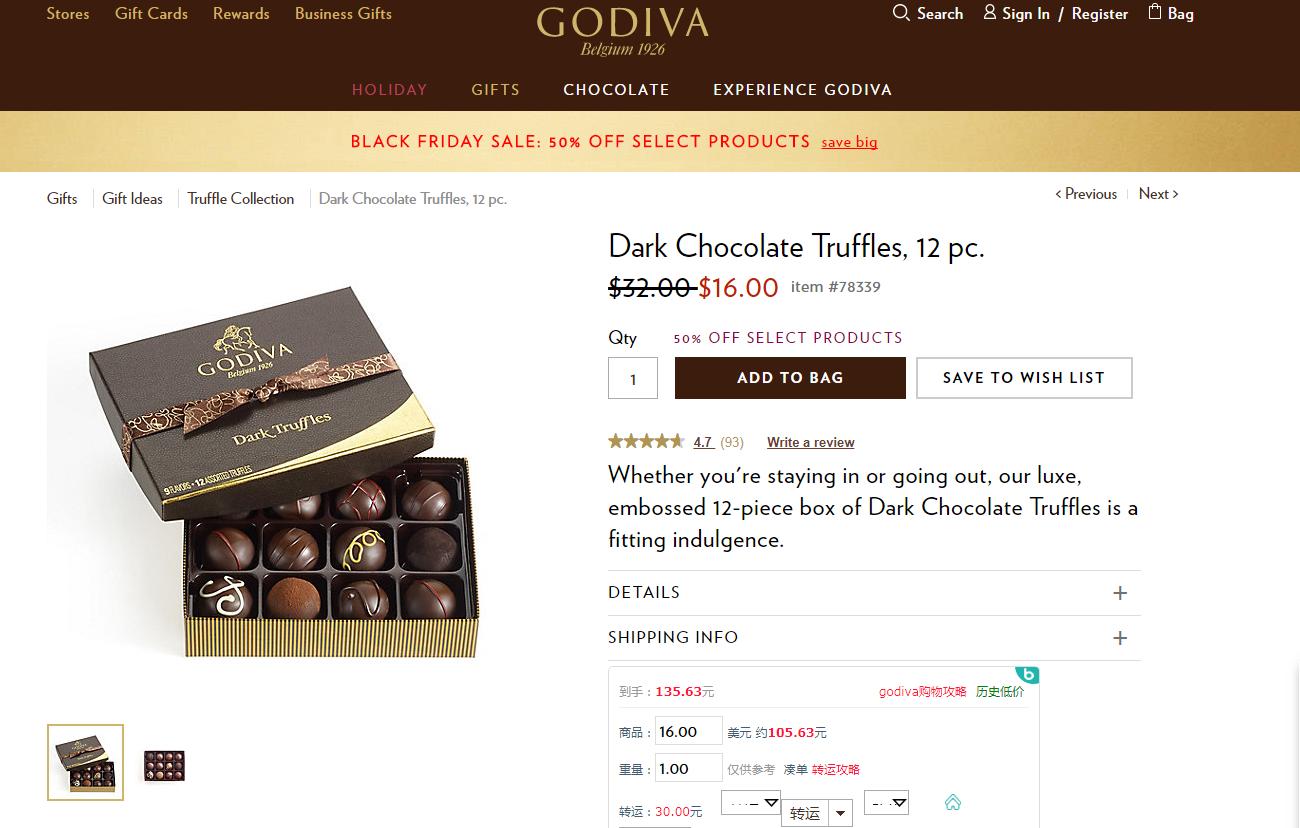This screenshot has width=1300, height=828.
Task: Click the Qty quantity input field
Action: click(633, 378)
